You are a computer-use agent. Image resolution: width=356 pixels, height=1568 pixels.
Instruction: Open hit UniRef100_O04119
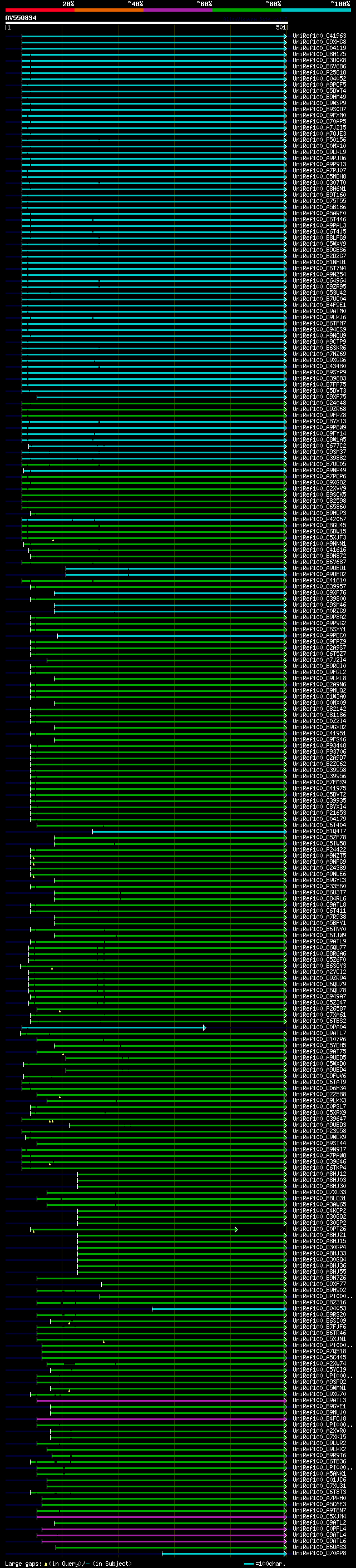coord(319,48)
